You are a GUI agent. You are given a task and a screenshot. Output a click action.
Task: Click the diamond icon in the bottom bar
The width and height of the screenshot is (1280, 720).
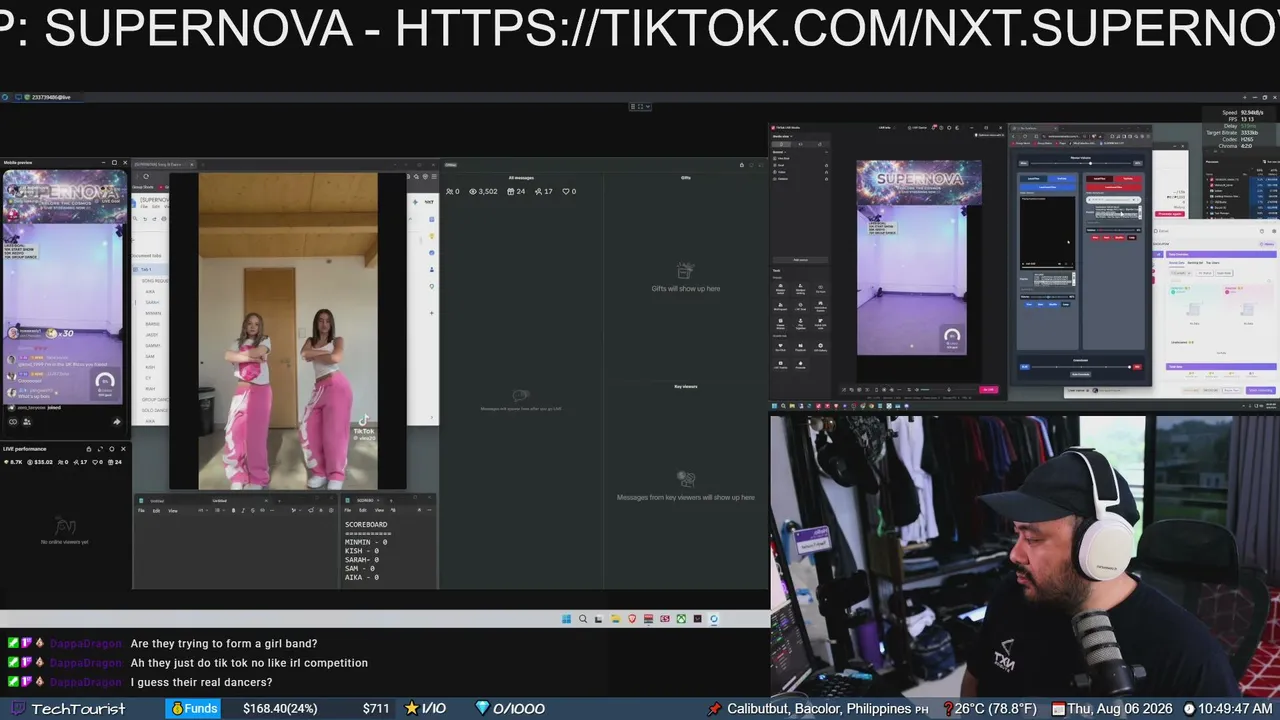(x=482, y=709)
